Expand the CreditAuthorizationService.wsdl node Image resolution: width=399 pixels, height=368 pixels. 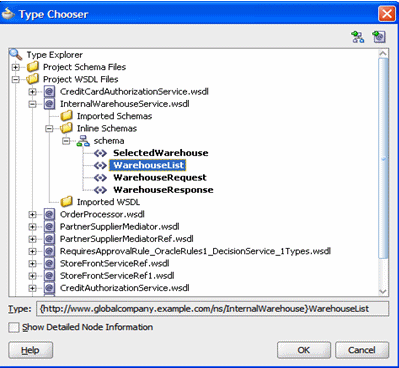pyautogui.click(x=32, y=288)
